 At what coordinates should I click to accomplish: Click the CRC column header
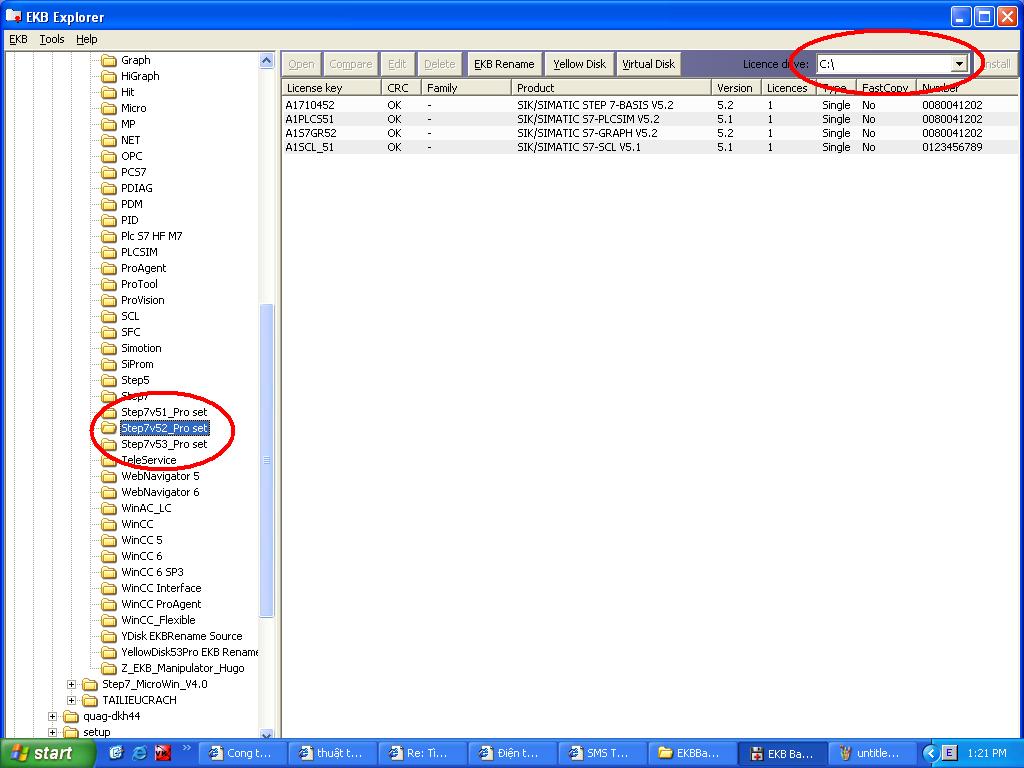point(401,88)
